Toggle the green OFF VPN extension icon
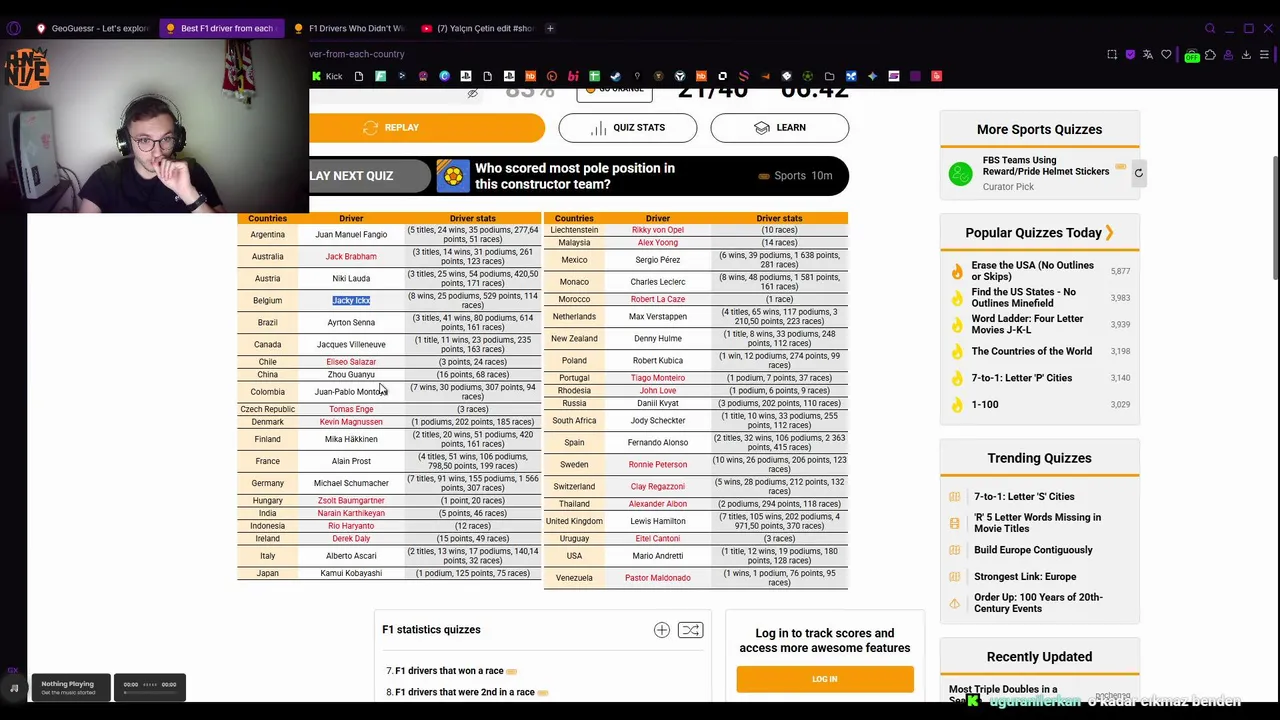This screenshot has height=720, width=1280. coord(1191,55)
